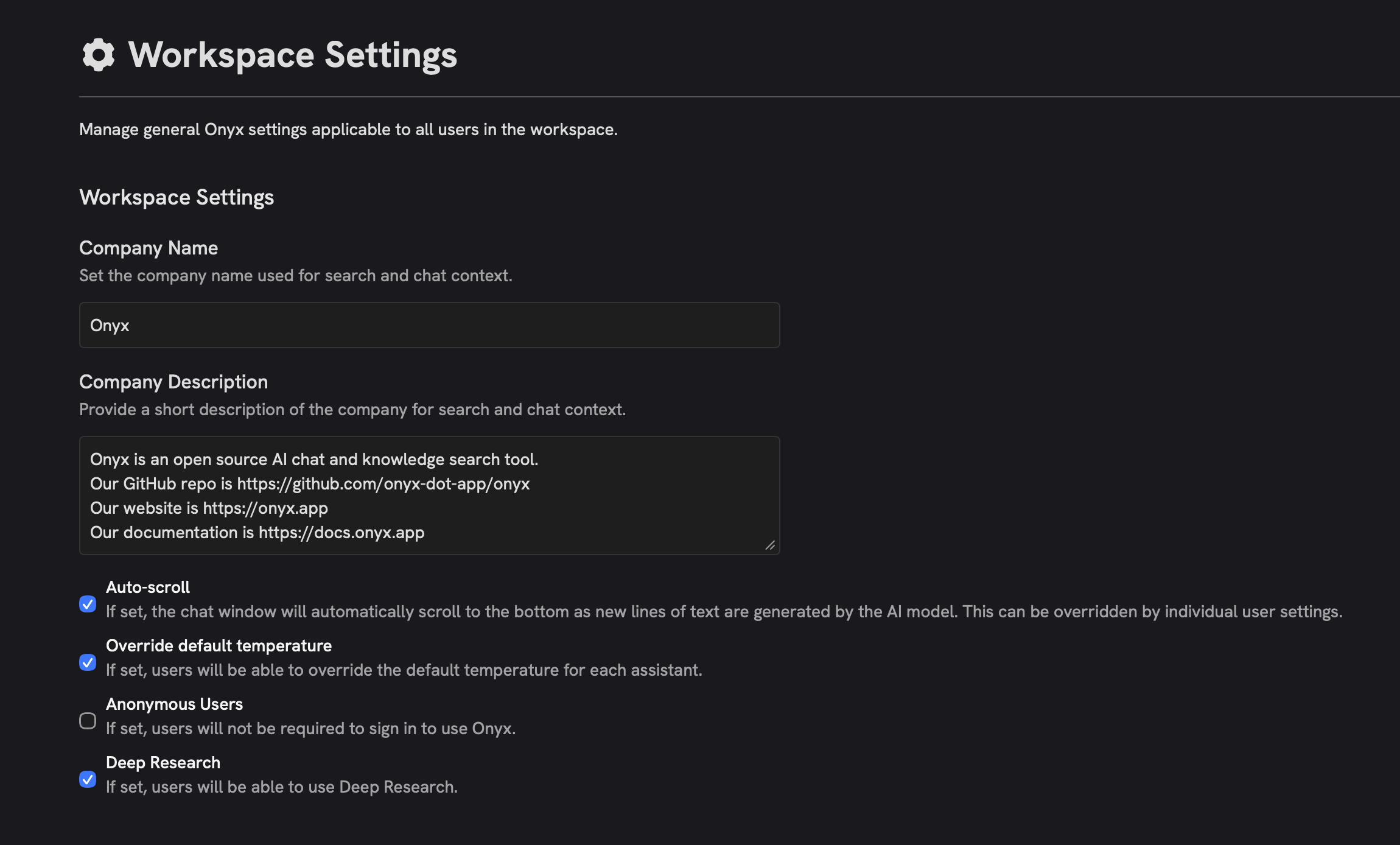Screen dimensions: 1400x845
Task: Click the Auto-scroll label text
Action: click(147, 587)
